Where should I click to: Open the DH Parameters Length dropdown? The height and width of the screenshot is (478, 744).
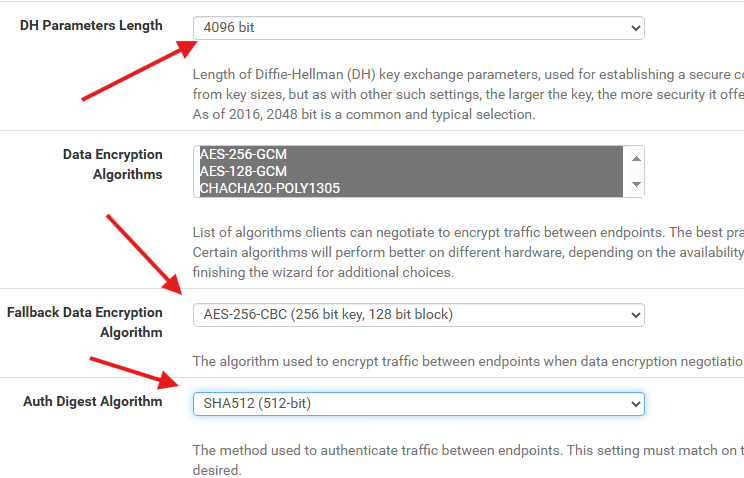coord(418,28)
